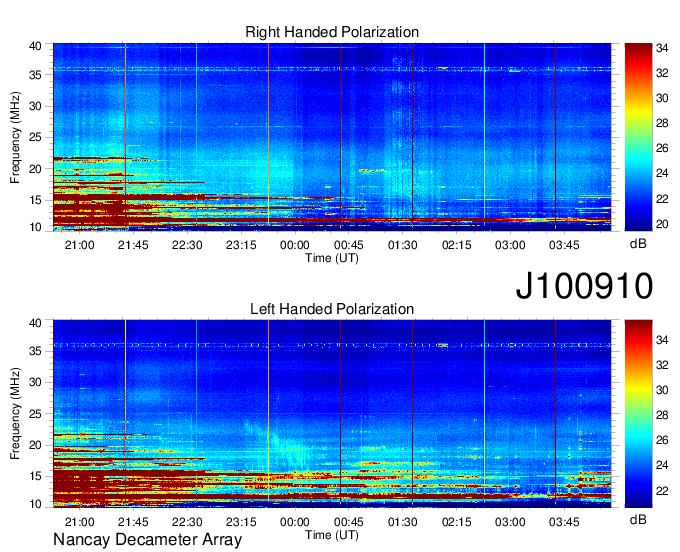Click the 34 value on Right Handed color bar
Image resolution: width=680 pixels, height=552 pixels.
click(662, 48)
